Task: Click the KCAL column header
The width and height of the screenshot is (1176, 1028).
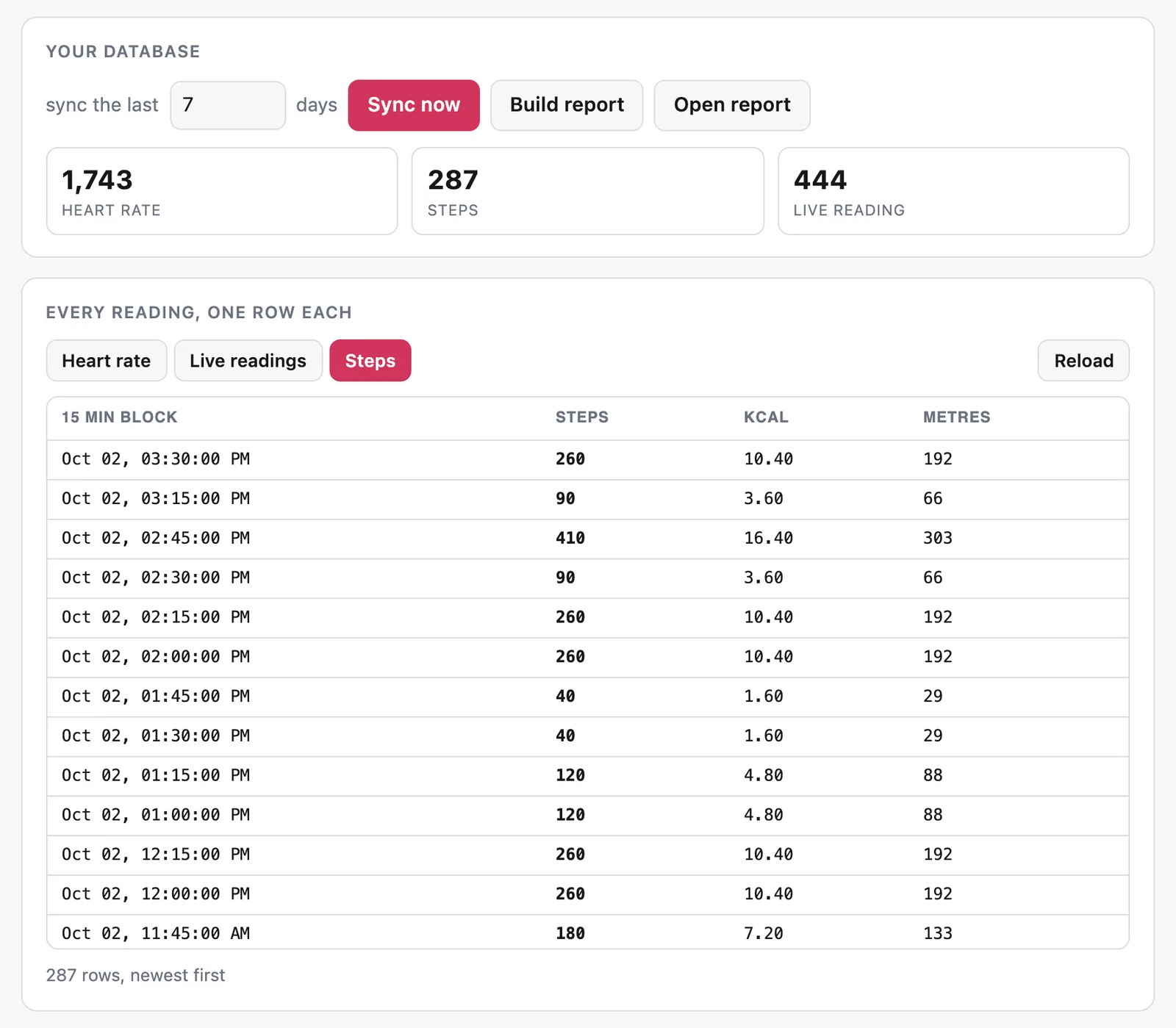Action: click(x=766, y=417)
